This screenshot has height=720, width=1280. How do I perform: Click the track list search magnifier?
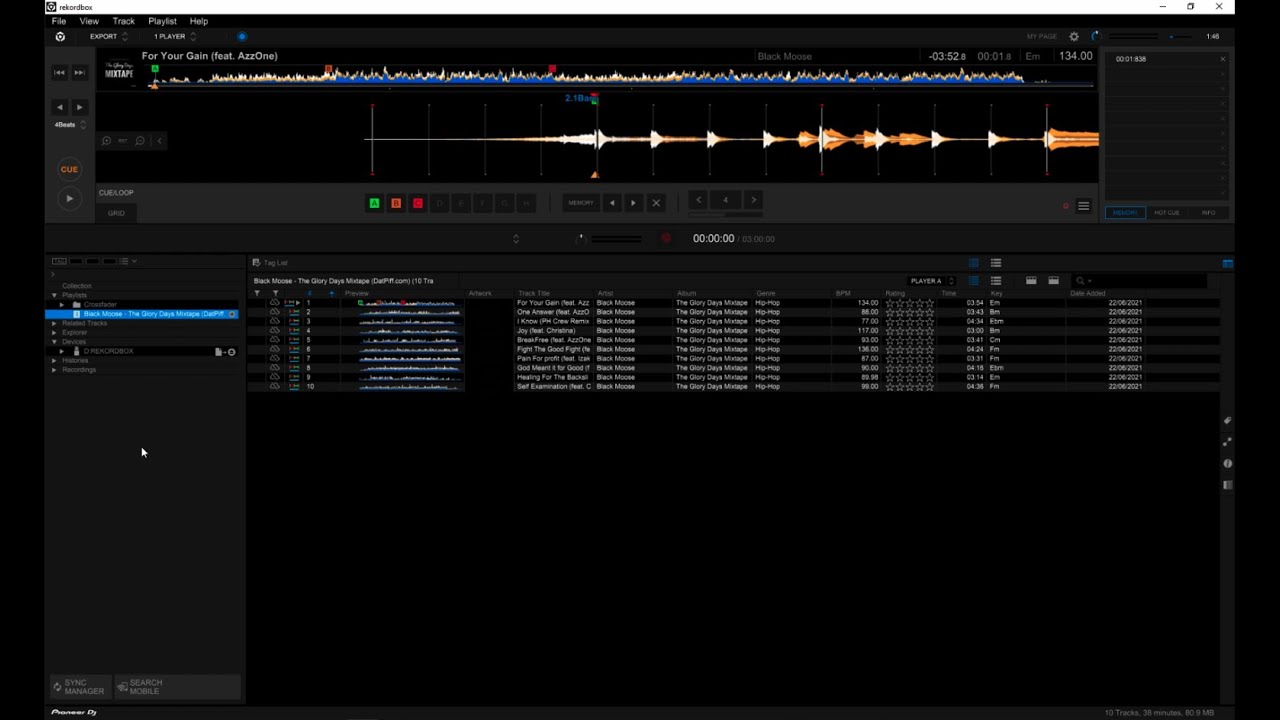[x=1080, y=281]
